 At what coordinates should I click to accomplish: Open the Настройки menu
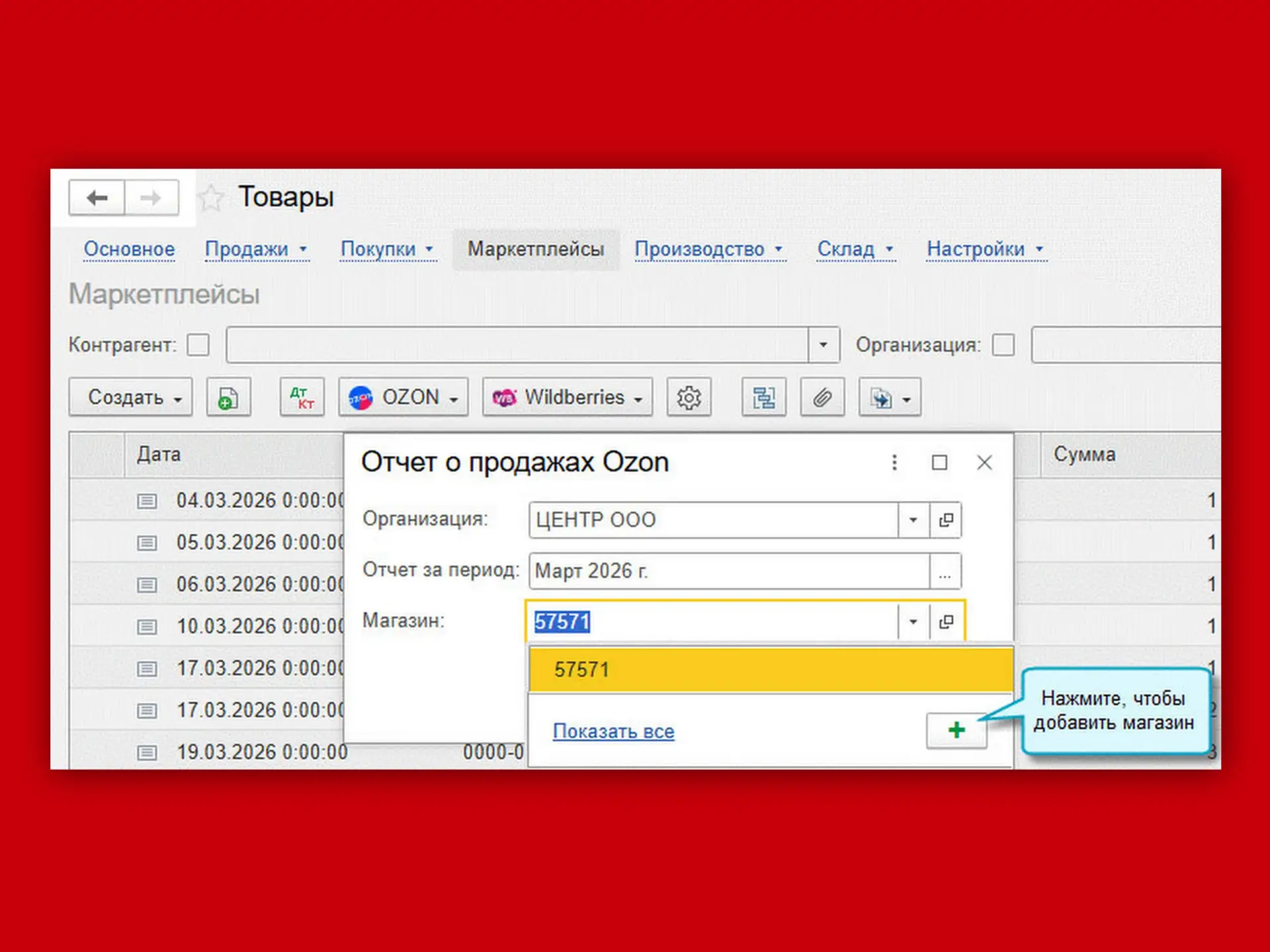[x=986, y=249]
